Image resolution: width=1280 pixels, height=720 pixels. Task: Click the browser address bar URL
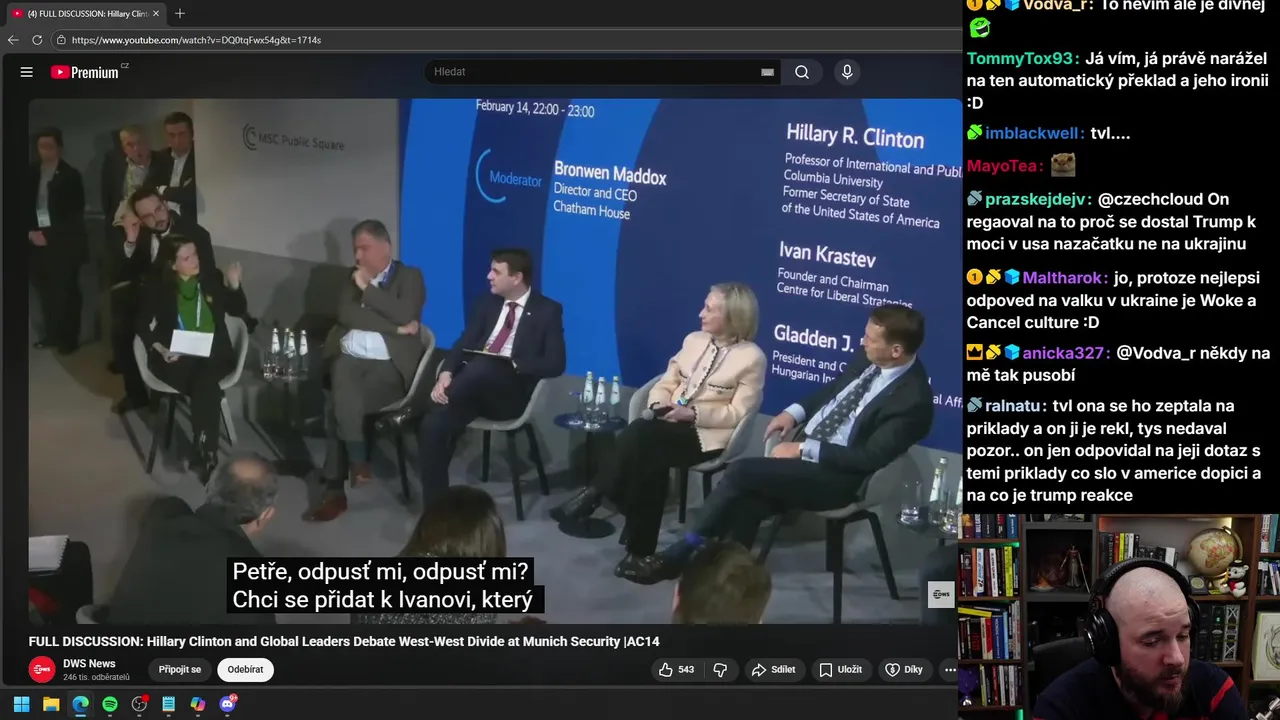(x=196, y=40)
